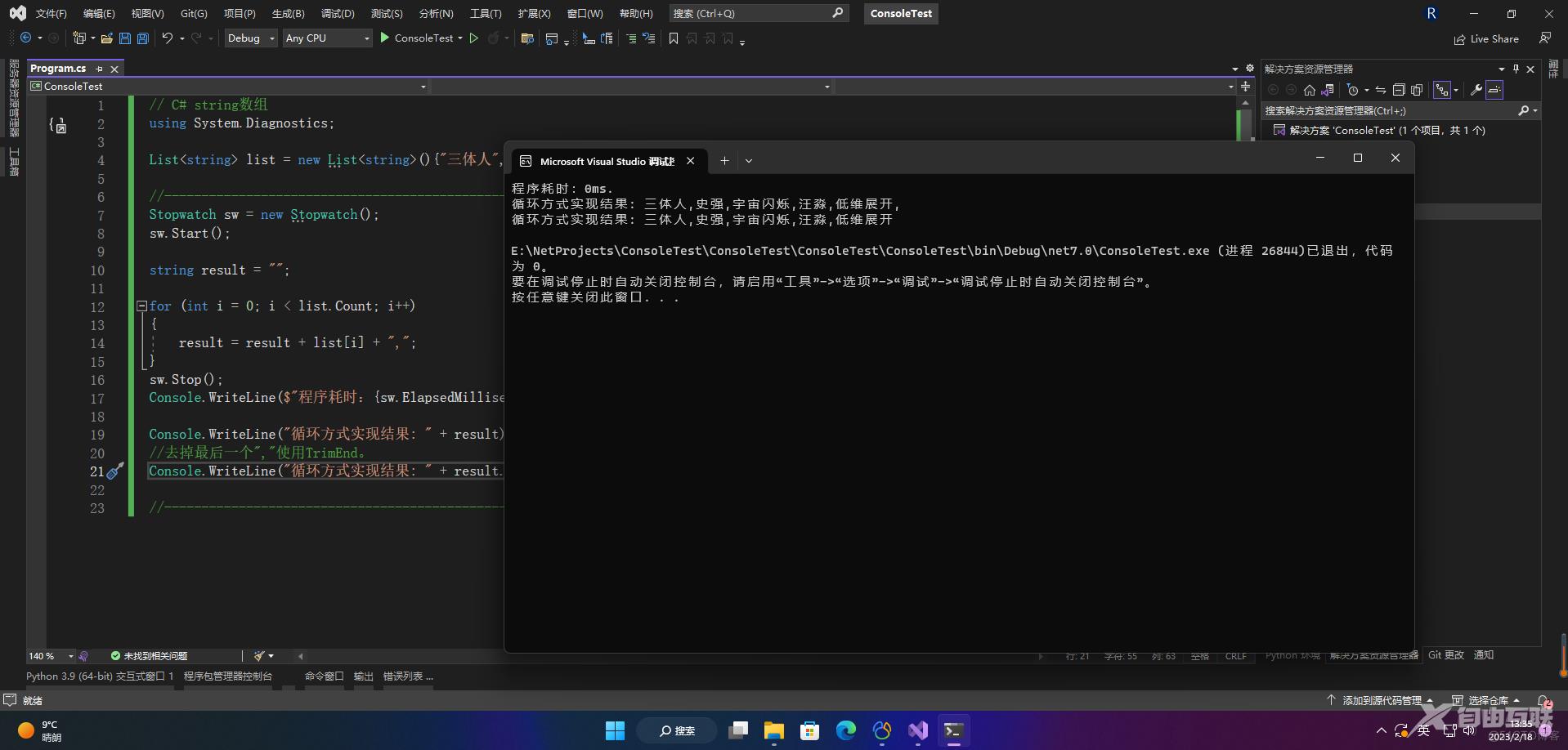This screenshot has width=1568, height=750.
Task: Open the Edge browser from the taskbar
Action: click(x=846, y=730)
